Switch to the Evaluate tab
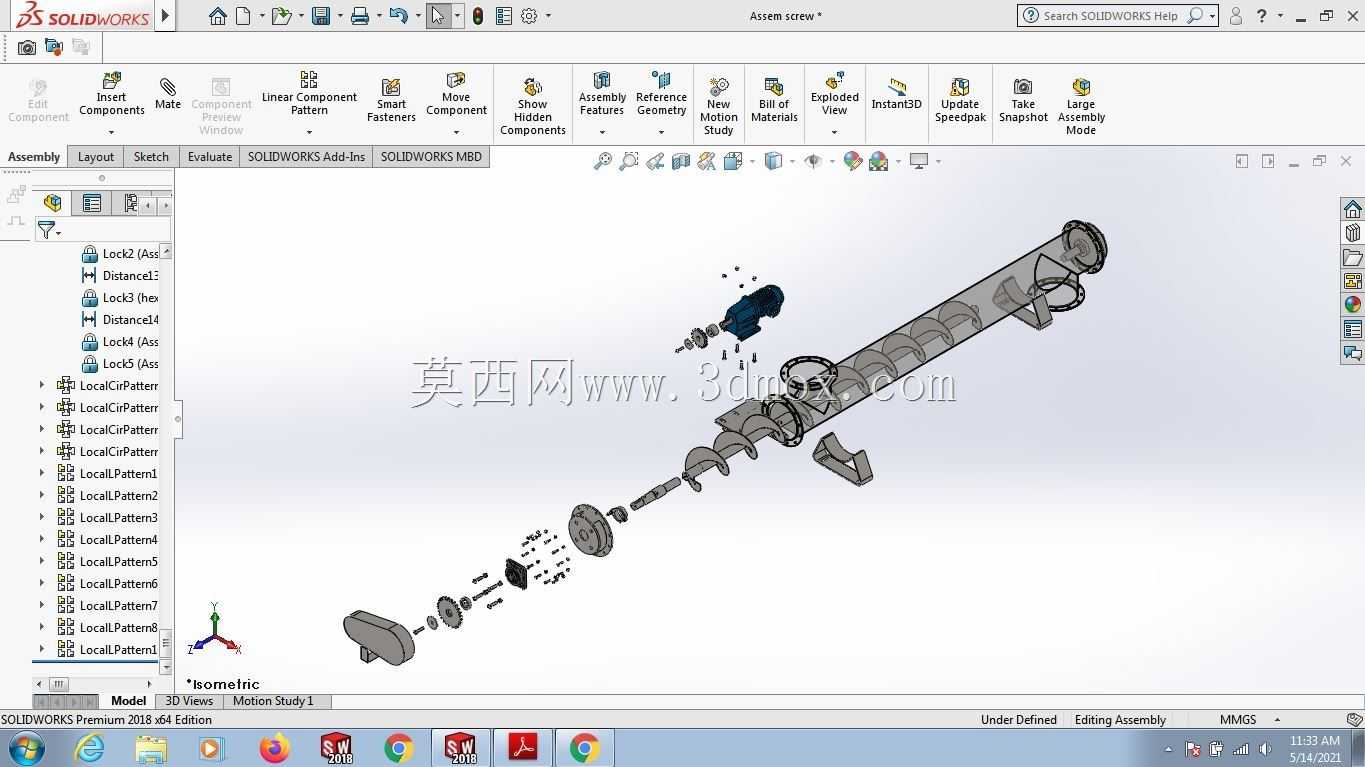Screen dimensions: 1365x767 pyautogui.click(x=210, y=157)
